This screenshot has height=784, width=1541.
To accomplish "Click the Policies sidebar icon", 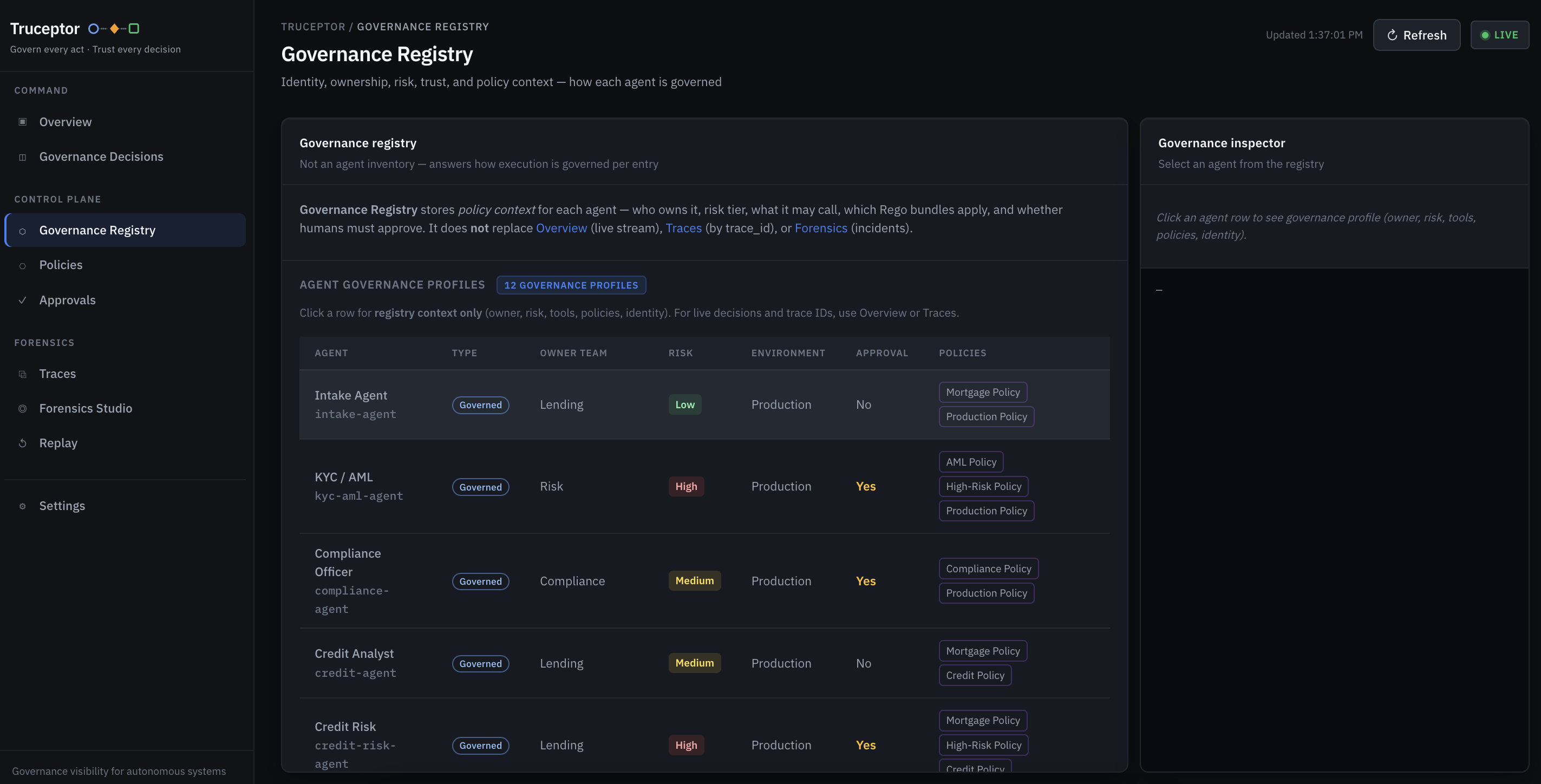I will [x=22, y=265].
